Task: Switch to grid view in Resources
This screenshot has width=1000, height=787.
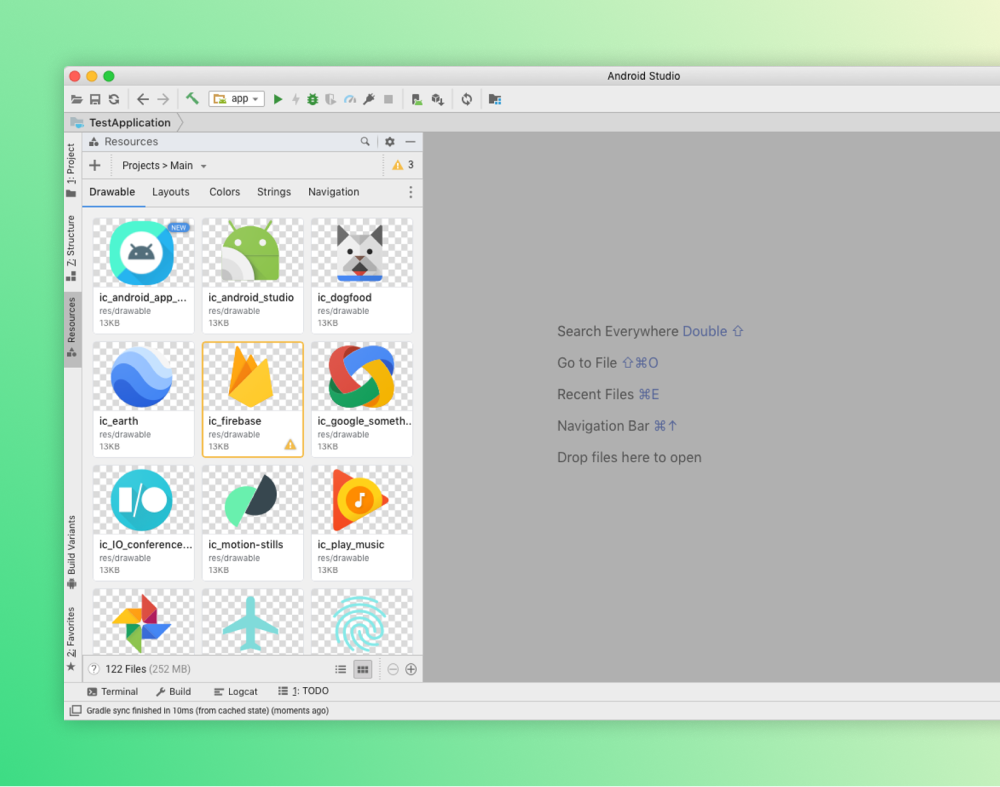Action: click(363, 669)
